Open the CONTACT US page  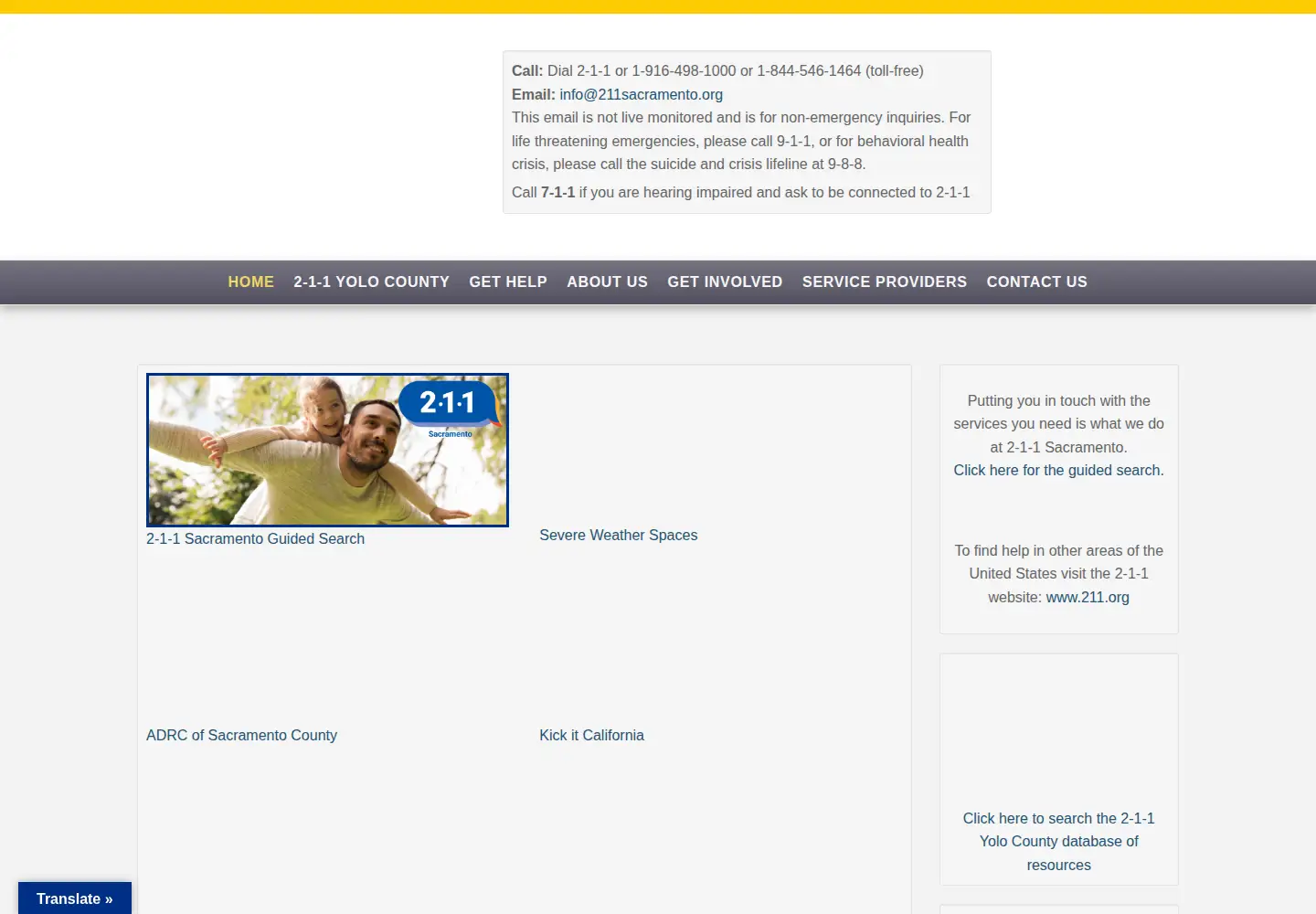point(1036,282)
